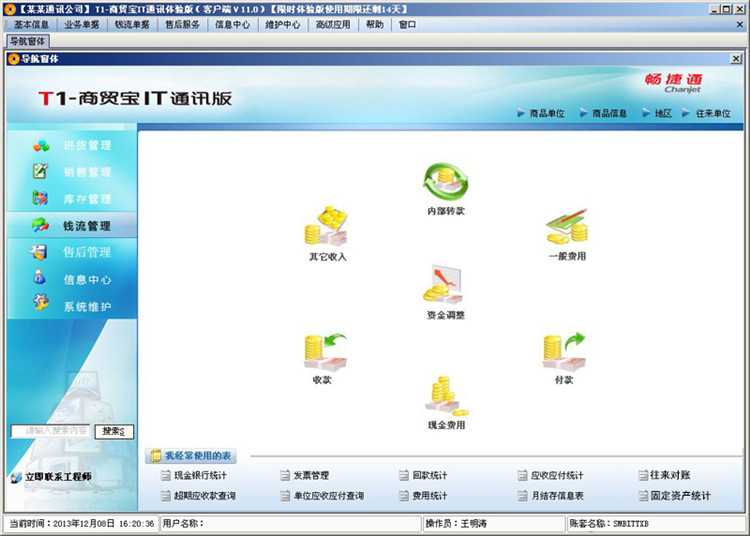Screen dimensions: 750x536
Task: Open the 维护中心 menu
Action: (283, 24)
